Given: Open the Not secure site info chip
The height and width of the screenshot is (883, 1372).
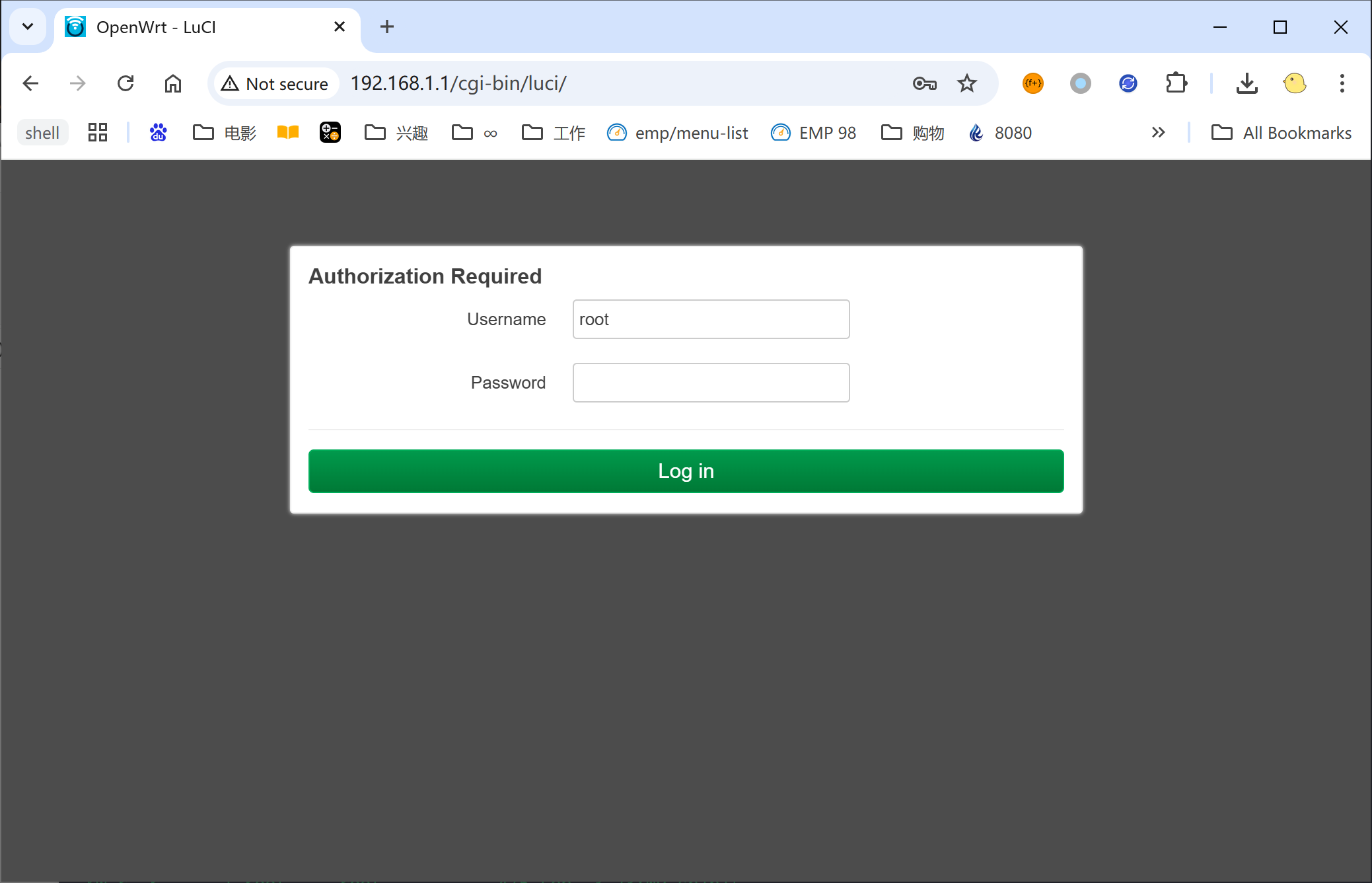Looking at the screenshot, I should [x=275, y=84].
